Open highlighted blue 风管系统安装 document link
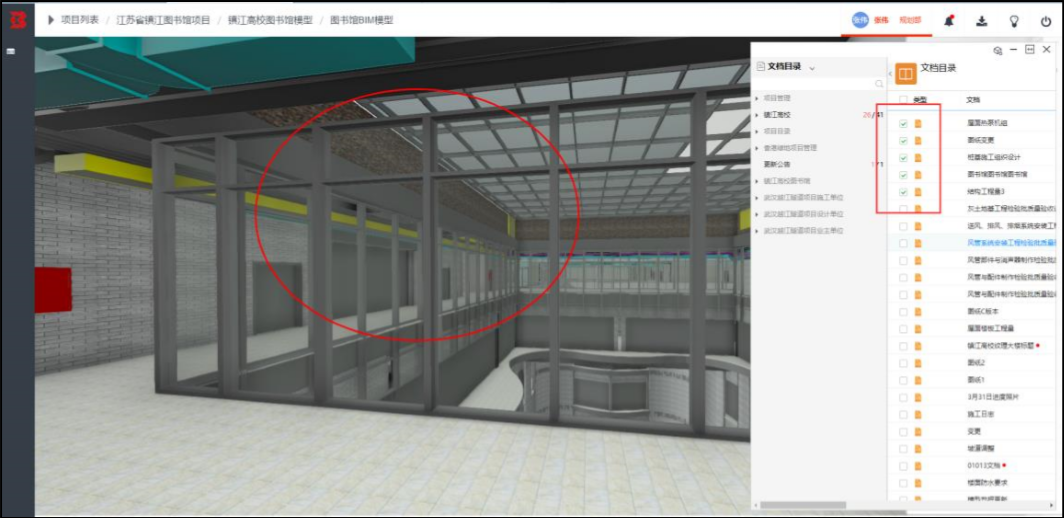The width and height of the screenshot is (1064, 518). click(1012, 243)
